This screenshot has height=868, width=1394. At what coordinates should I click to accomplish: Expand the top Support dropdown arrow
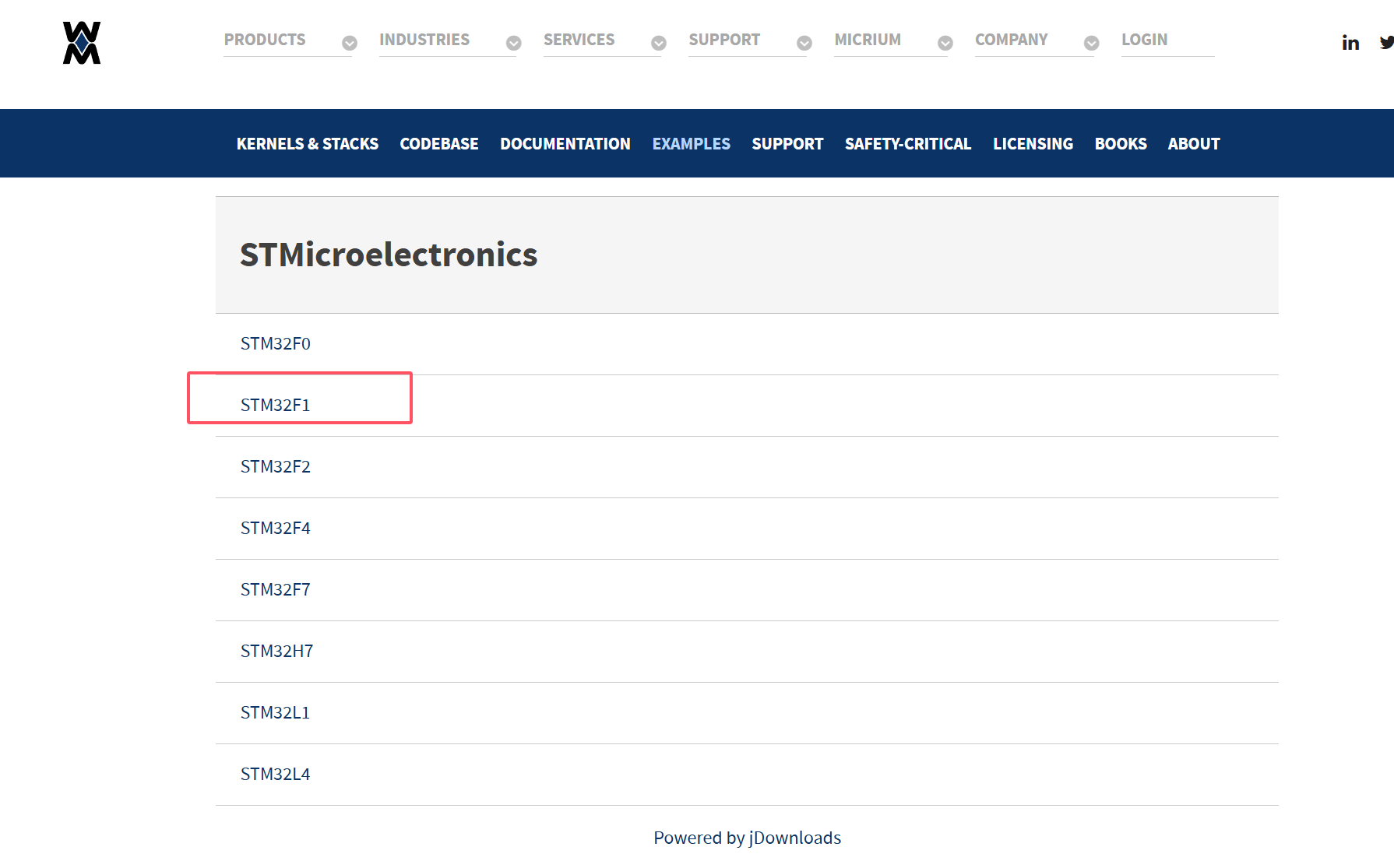pyautogui.click(x=804, y=43)
